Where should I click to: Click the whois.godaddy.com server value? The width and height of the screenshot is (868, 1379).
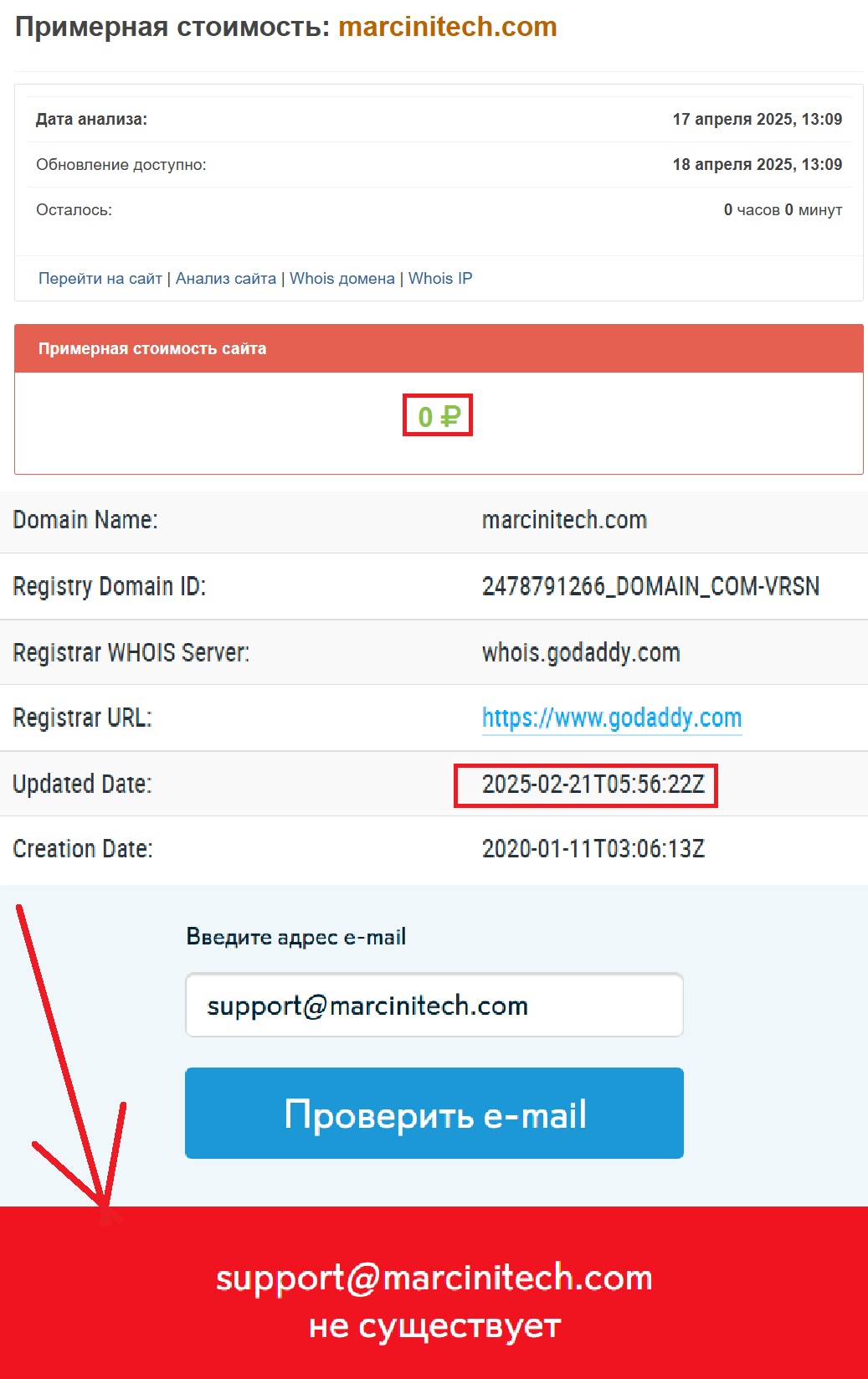point(581,652)
